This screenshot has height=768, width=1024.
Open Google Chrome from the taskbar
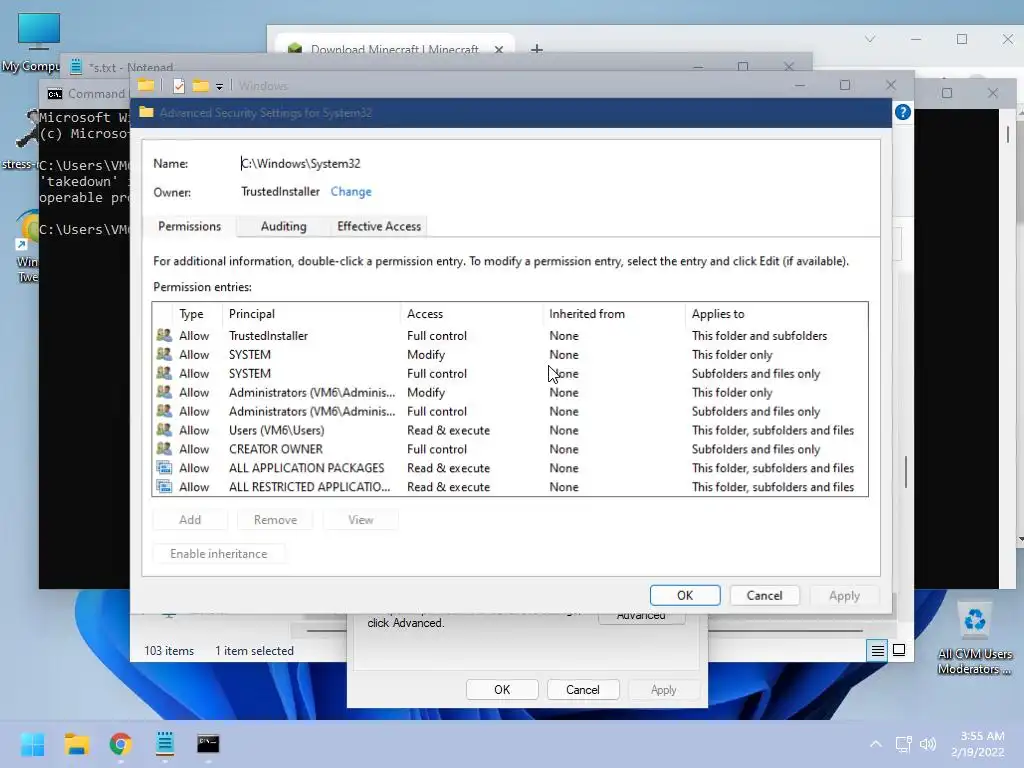click(x=121, y=744)
